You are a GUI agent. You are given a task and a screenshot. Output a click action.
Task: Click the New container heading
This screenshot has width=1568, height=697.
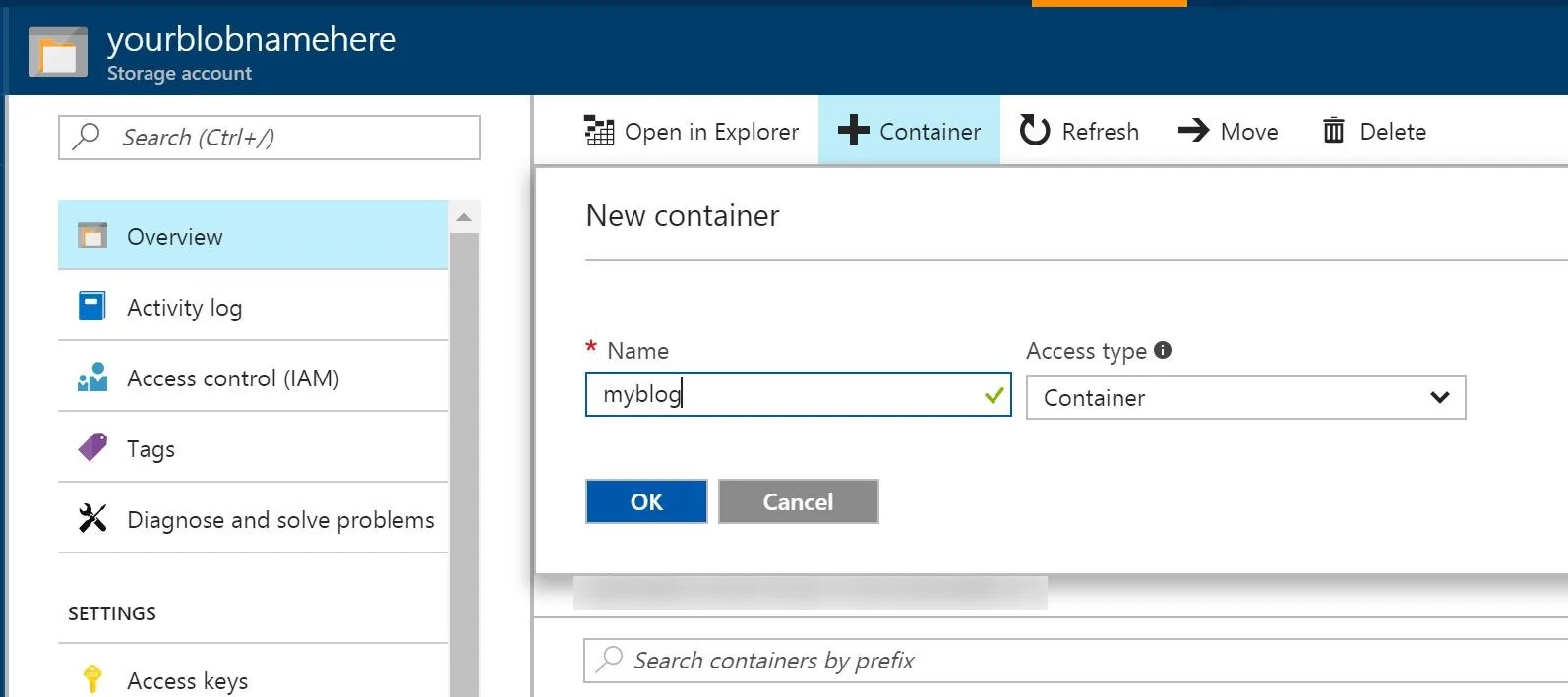[x=683, y=215]
